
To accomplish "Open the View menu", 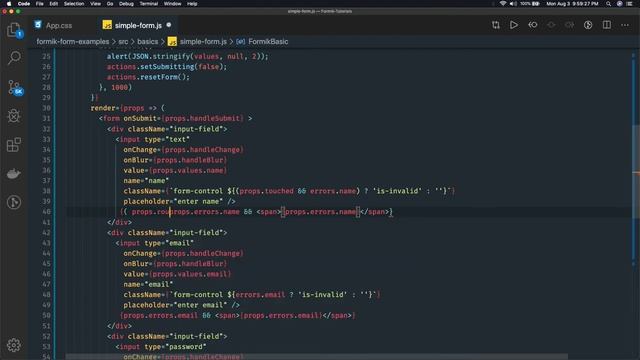I will point(96,4).
